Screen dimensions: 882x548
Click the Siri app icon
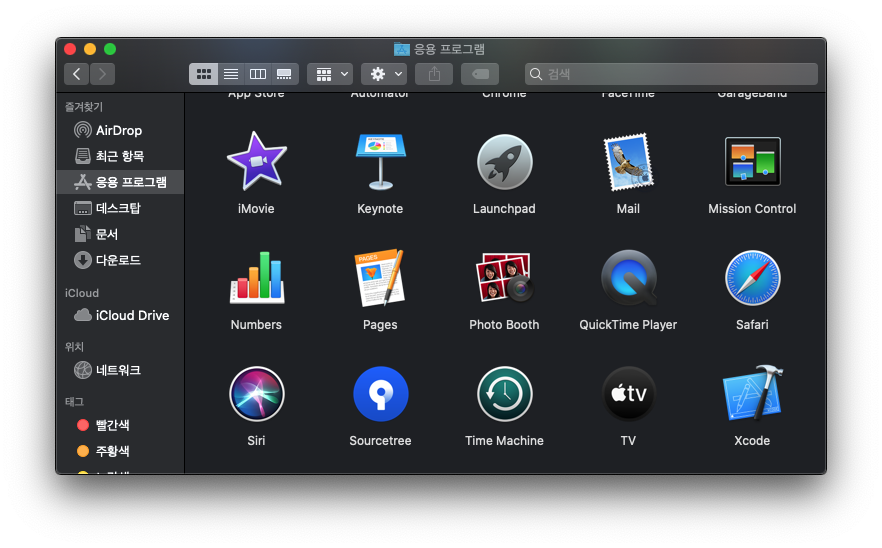(x=256, y=394)
